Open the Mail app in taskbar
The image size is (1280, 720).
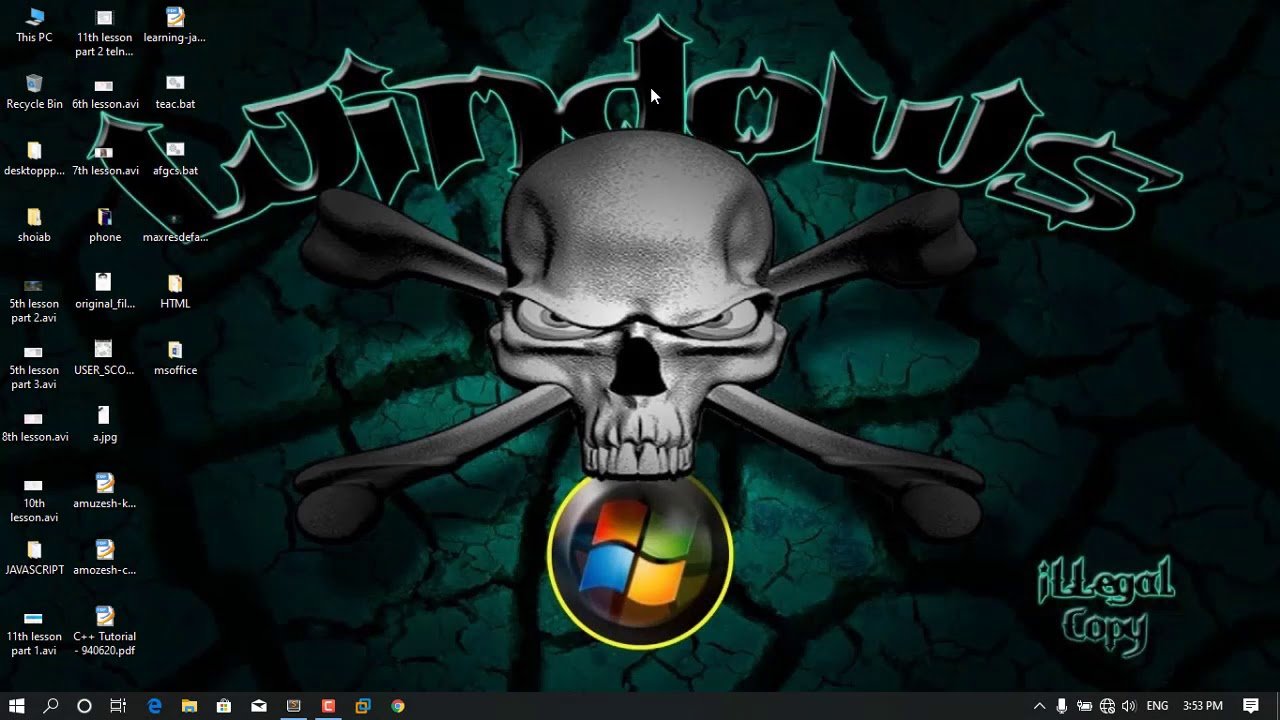[x=259, y=706]
